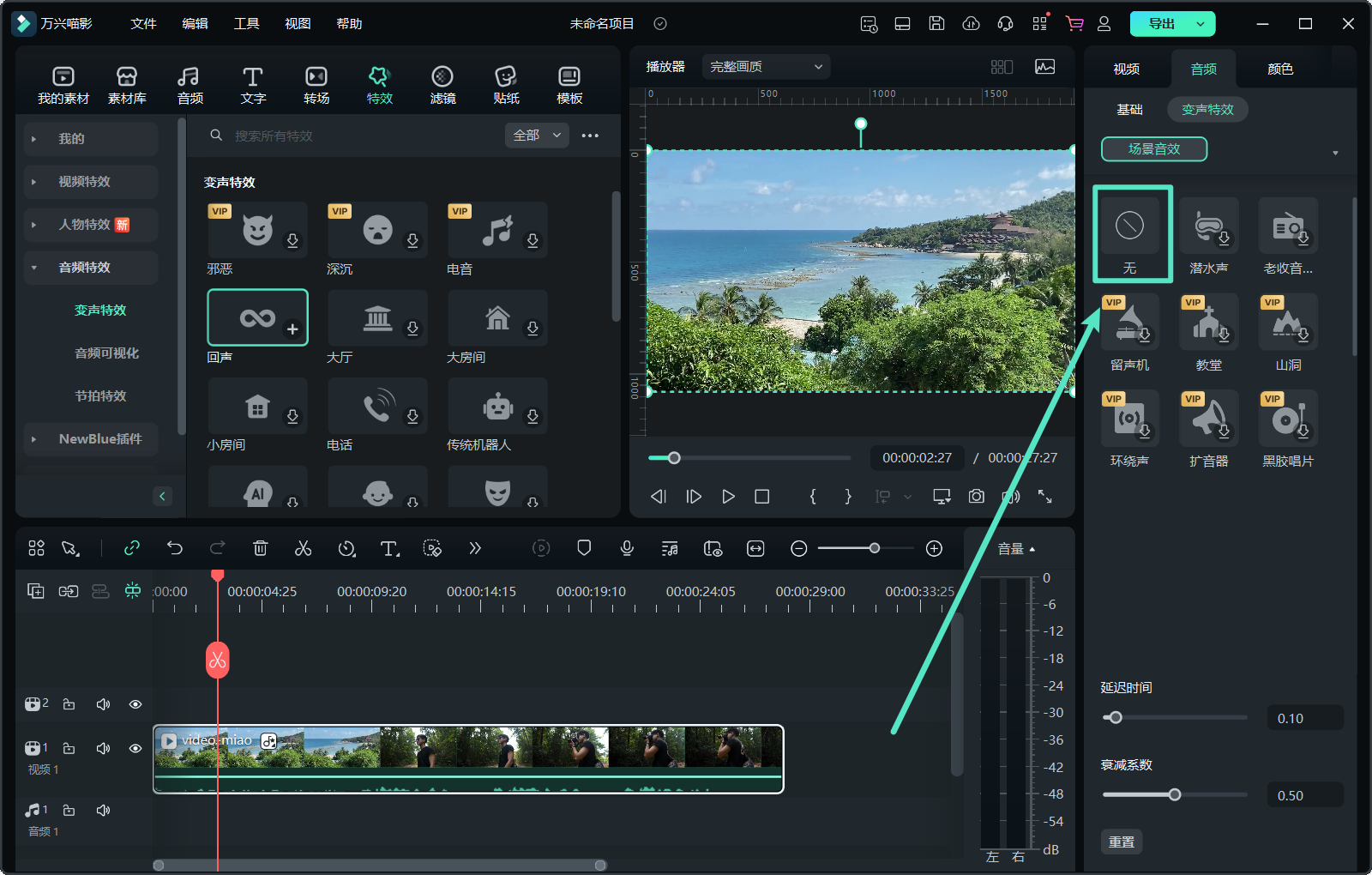
Task: Click the split scissors icon in timeline toolbar
Action: coord(303,548)
